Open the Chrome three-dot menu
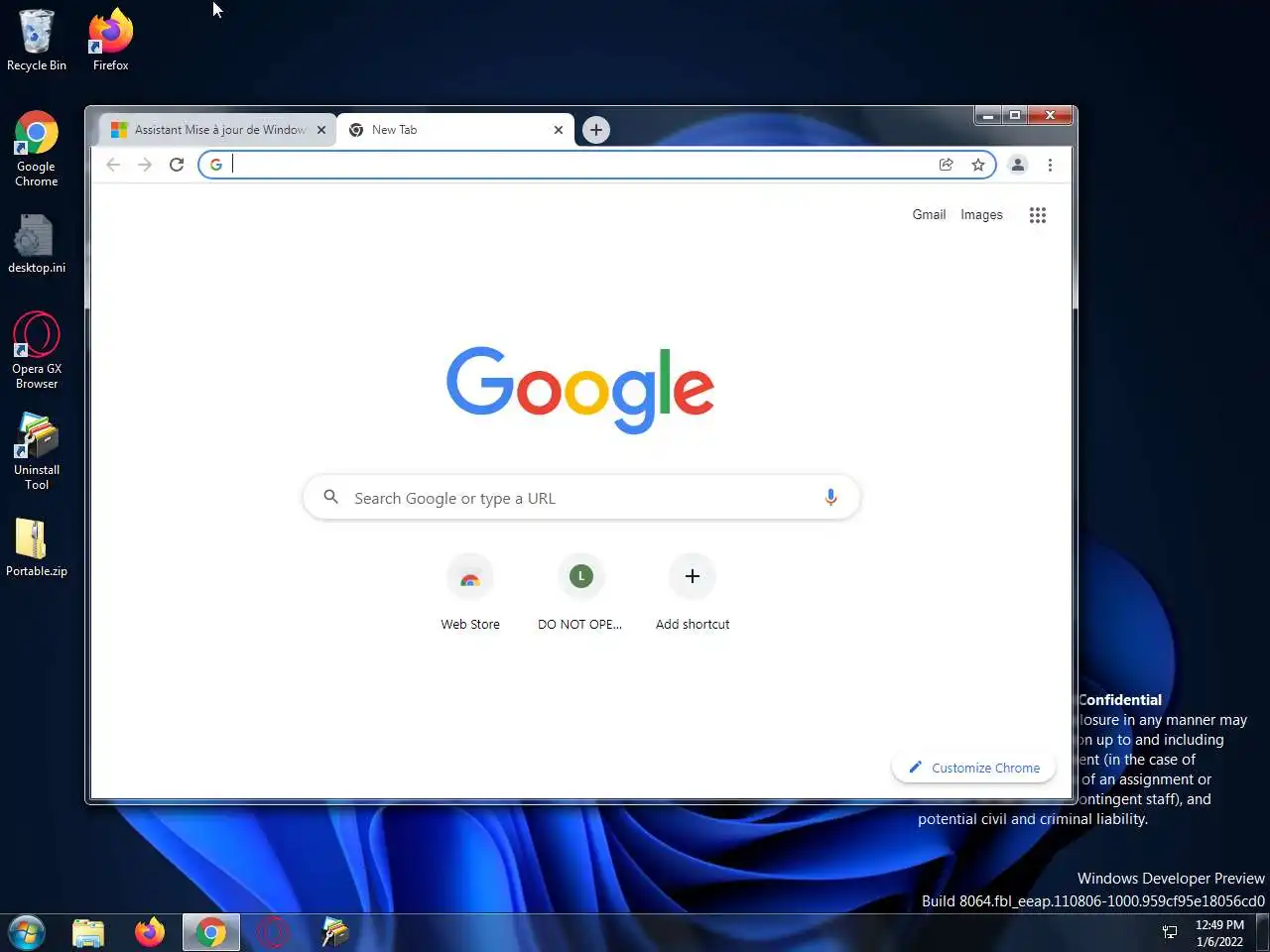This screenshot has height=952, width=1270. coord(1050,165)
